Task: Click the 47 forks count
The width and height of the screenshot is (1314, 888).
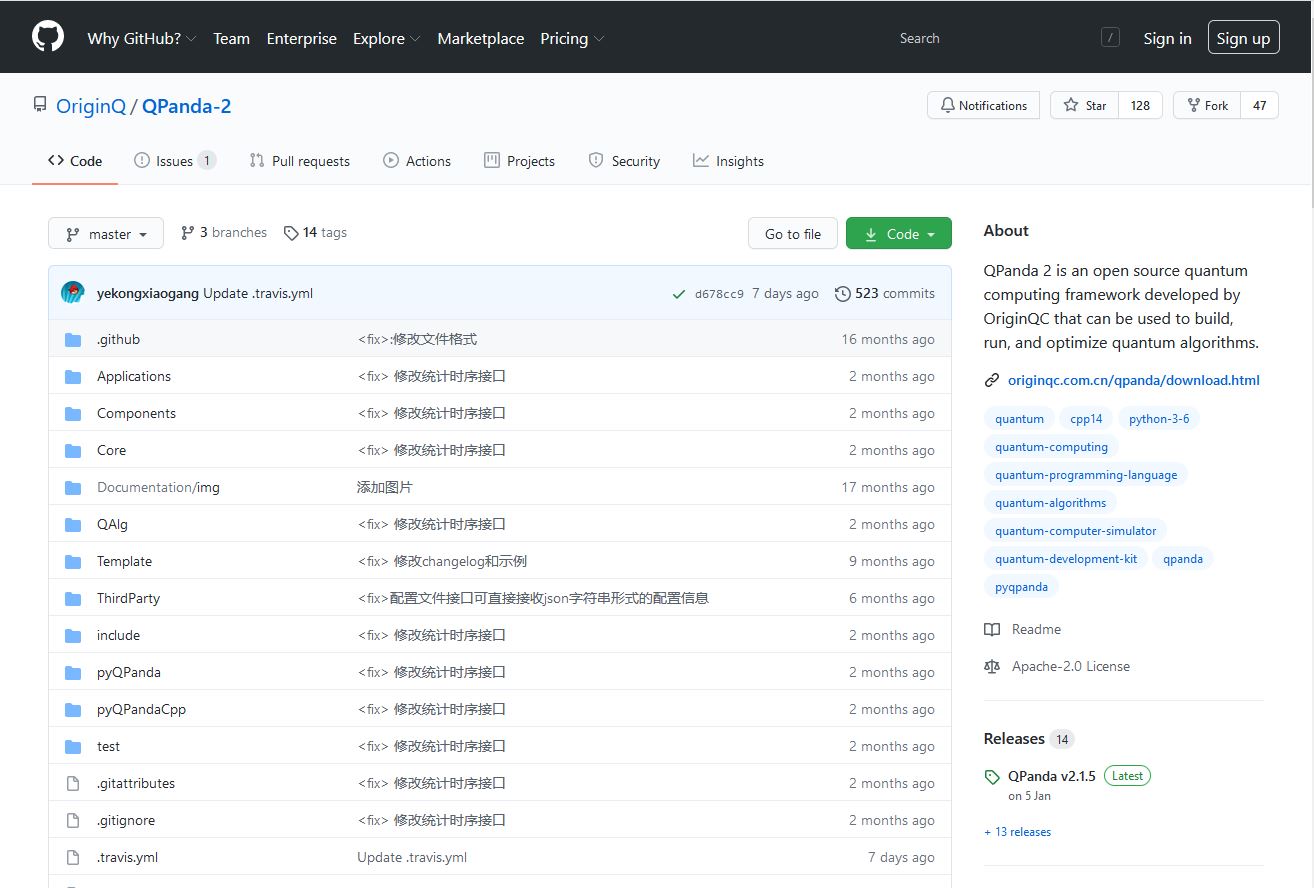Action: pyautogui.click(x=1259, y=105)
